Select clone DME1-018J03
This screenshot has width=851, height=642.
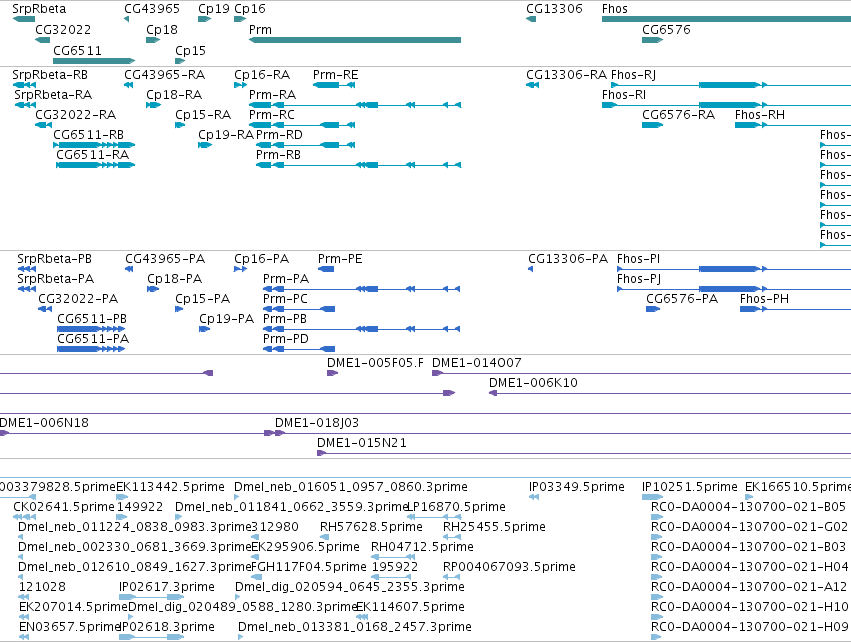[316, 423]
